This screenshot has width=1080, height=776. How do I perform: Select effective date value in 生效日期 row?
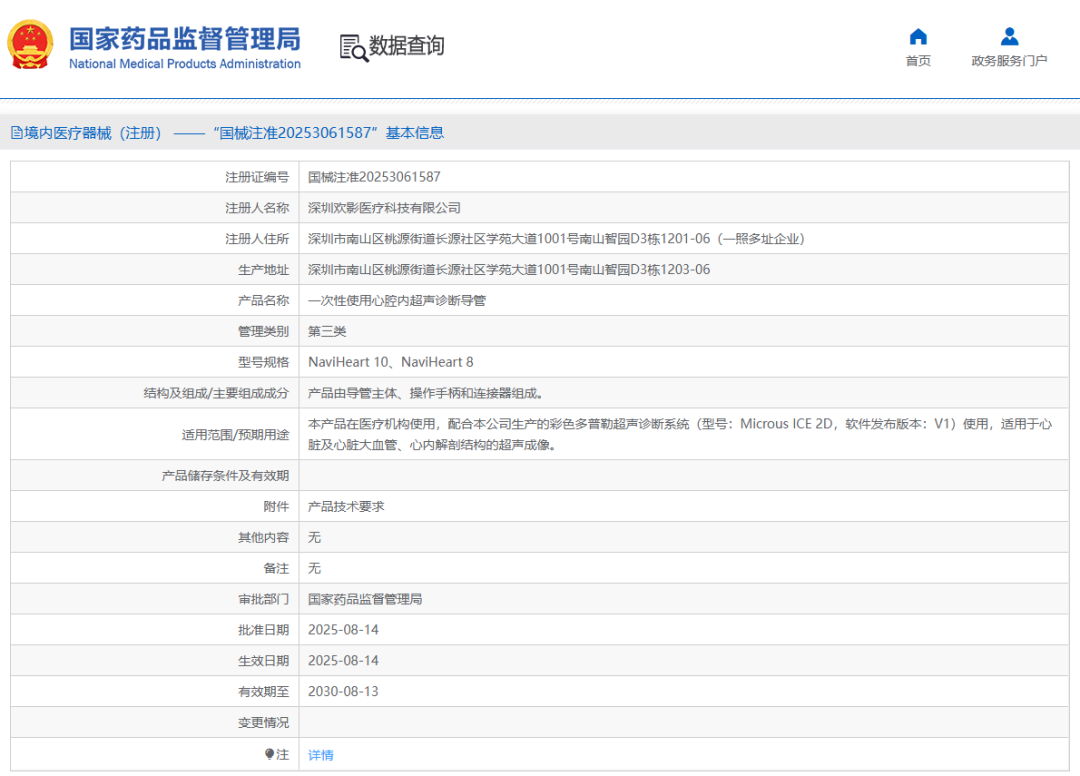[343, 661]
